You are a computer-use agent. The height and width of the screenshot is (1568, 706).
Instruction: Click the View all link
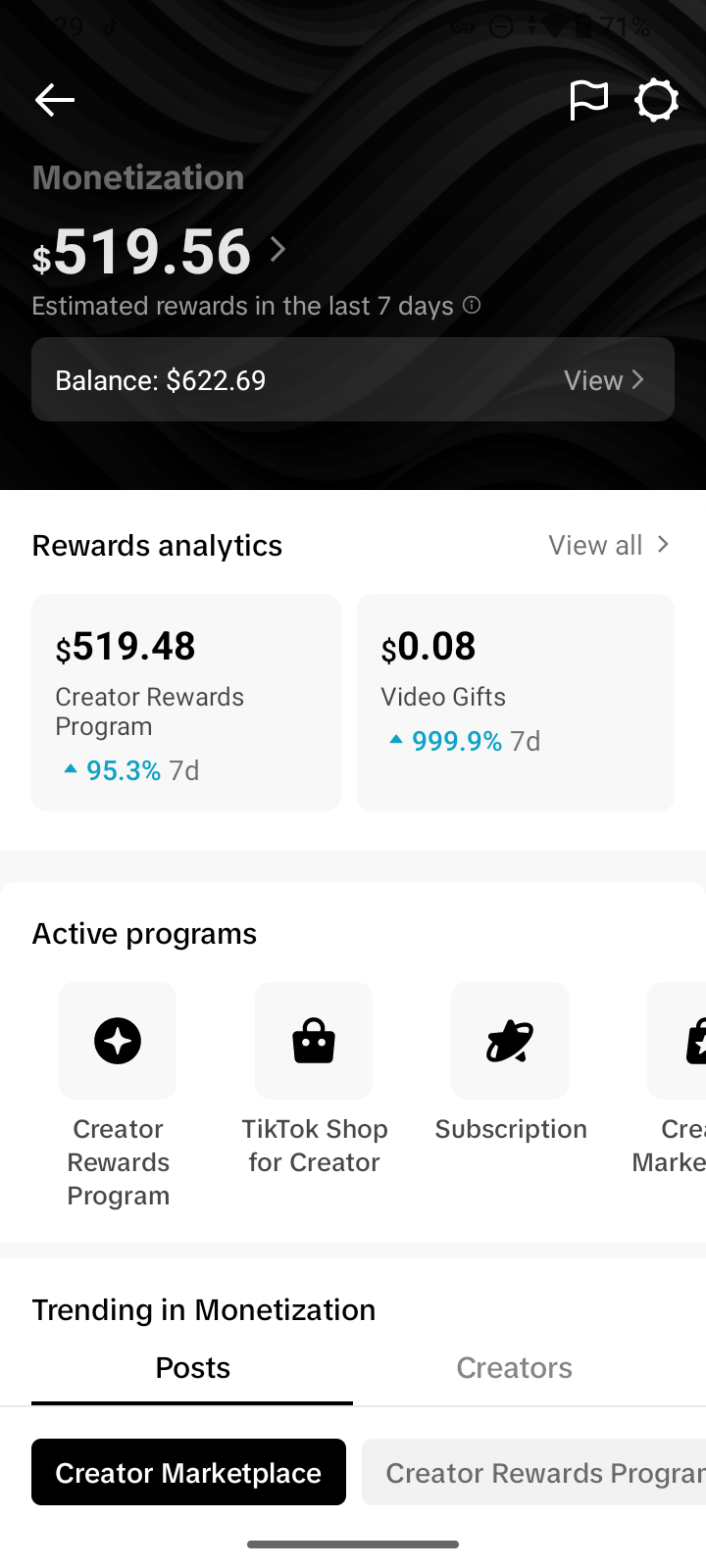595,545
